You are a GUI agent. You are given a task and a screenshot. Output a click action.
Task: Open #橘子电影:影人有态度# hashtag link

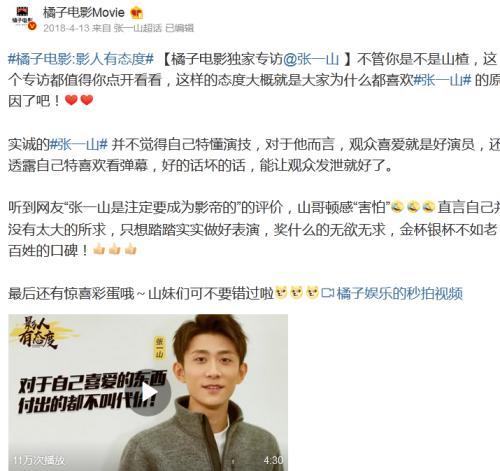point(81,59)
